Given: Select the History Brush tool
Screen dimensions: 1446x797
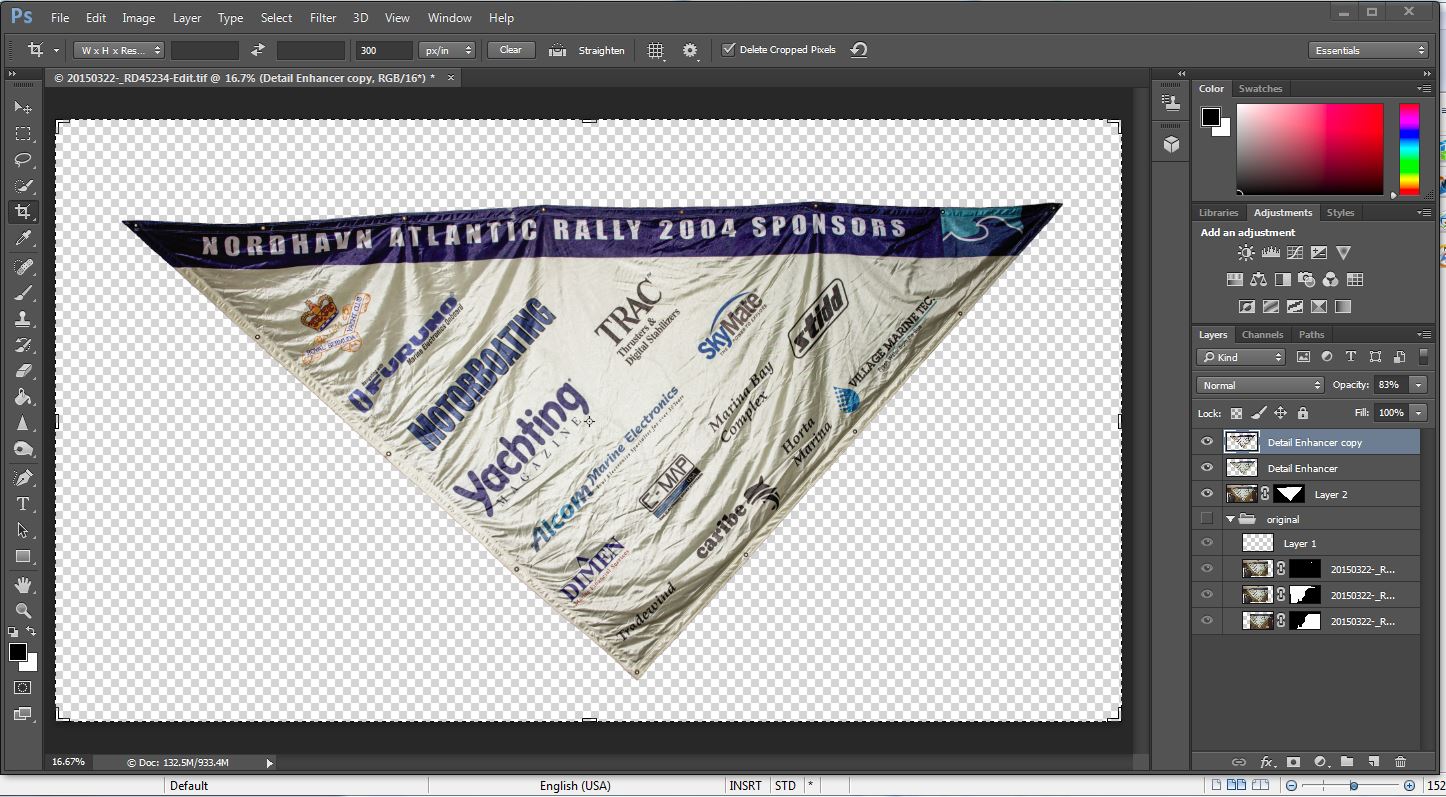Looking at the screenshot, I should pyautogui.click(x=22, y=345).
